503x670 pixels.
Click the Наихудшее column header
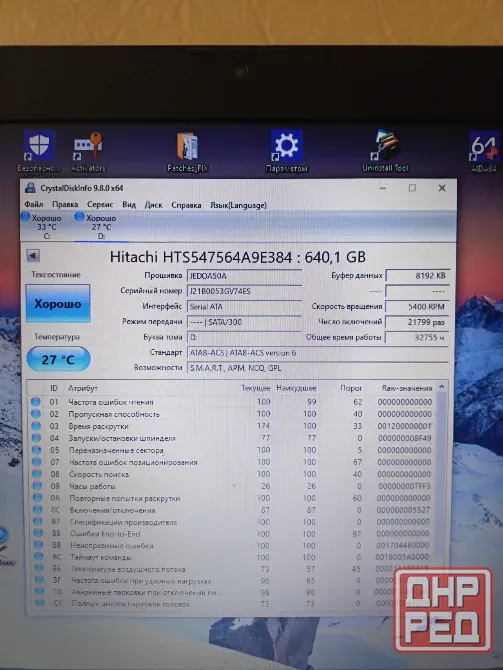tap(296, 388)
